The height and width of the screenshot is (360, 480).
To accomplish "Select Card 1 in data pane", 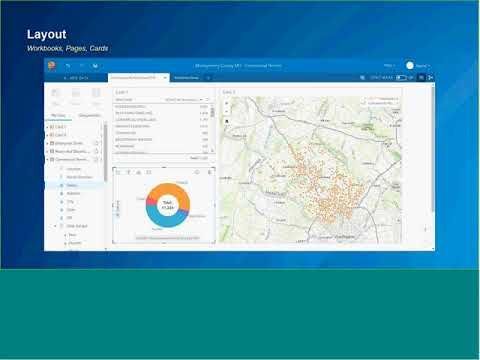I will click(60, 127).
